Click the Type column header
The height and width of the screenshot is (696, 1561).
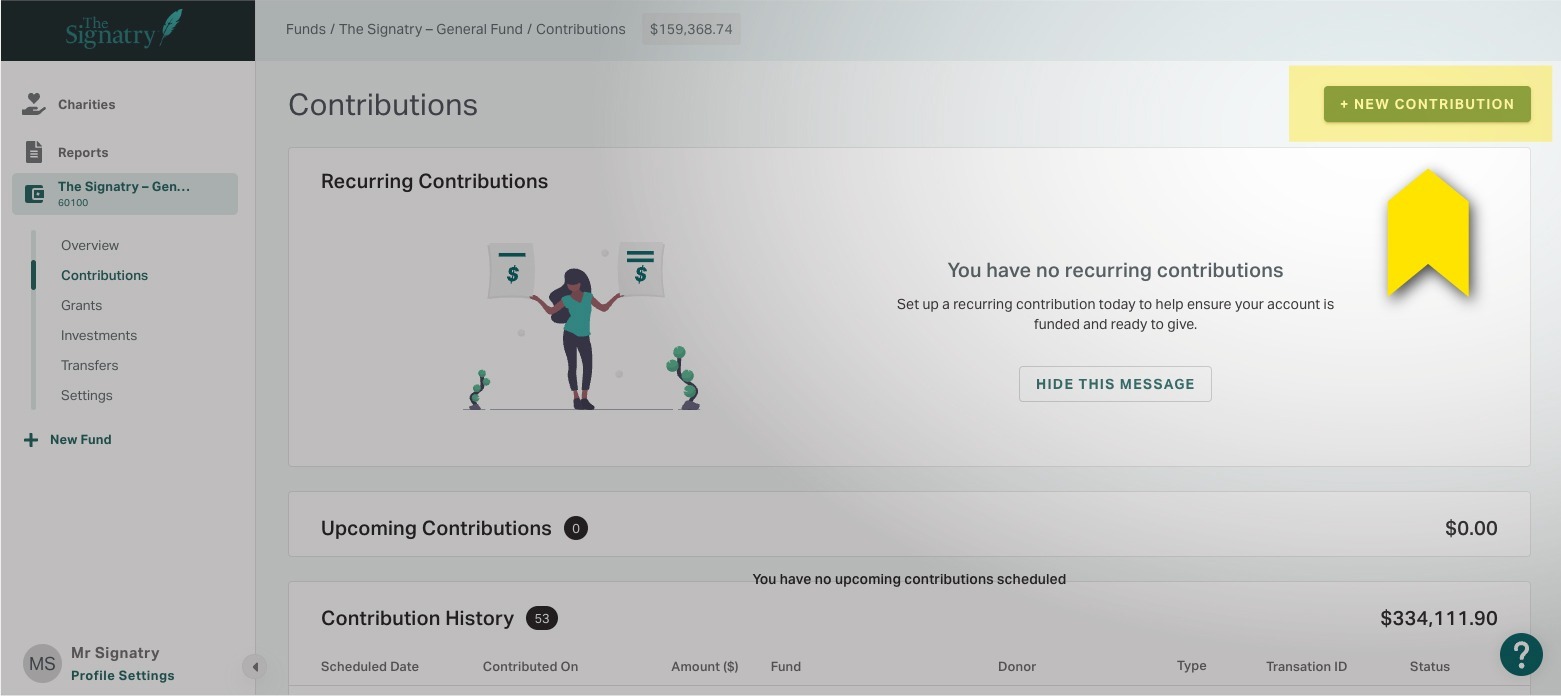pyautogui.click(x=1192, y=666)
